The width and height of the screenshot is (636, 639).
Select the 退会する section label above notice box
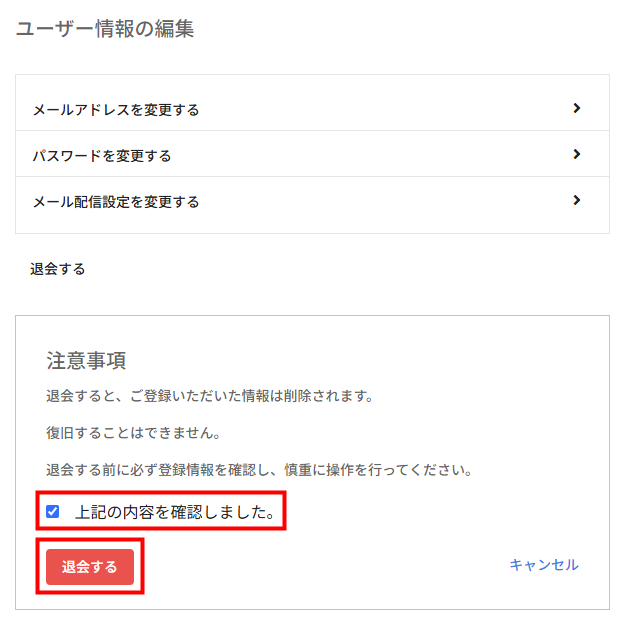(x=58, y=268)
